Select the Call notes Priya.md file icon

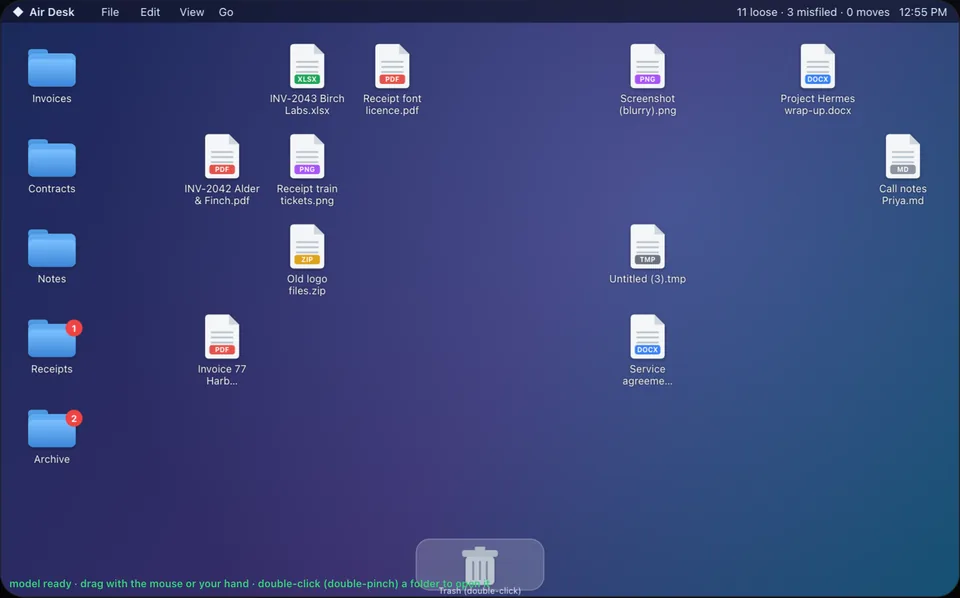[902, 156]
